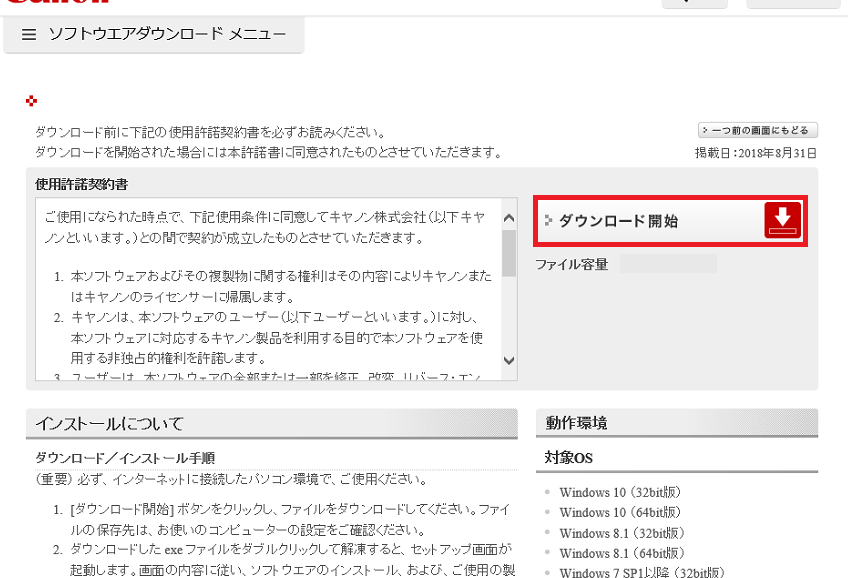Open the ソフトウエアダウンロード メニュー
This screenshot has width=848, height=578.
pos(167,35)
